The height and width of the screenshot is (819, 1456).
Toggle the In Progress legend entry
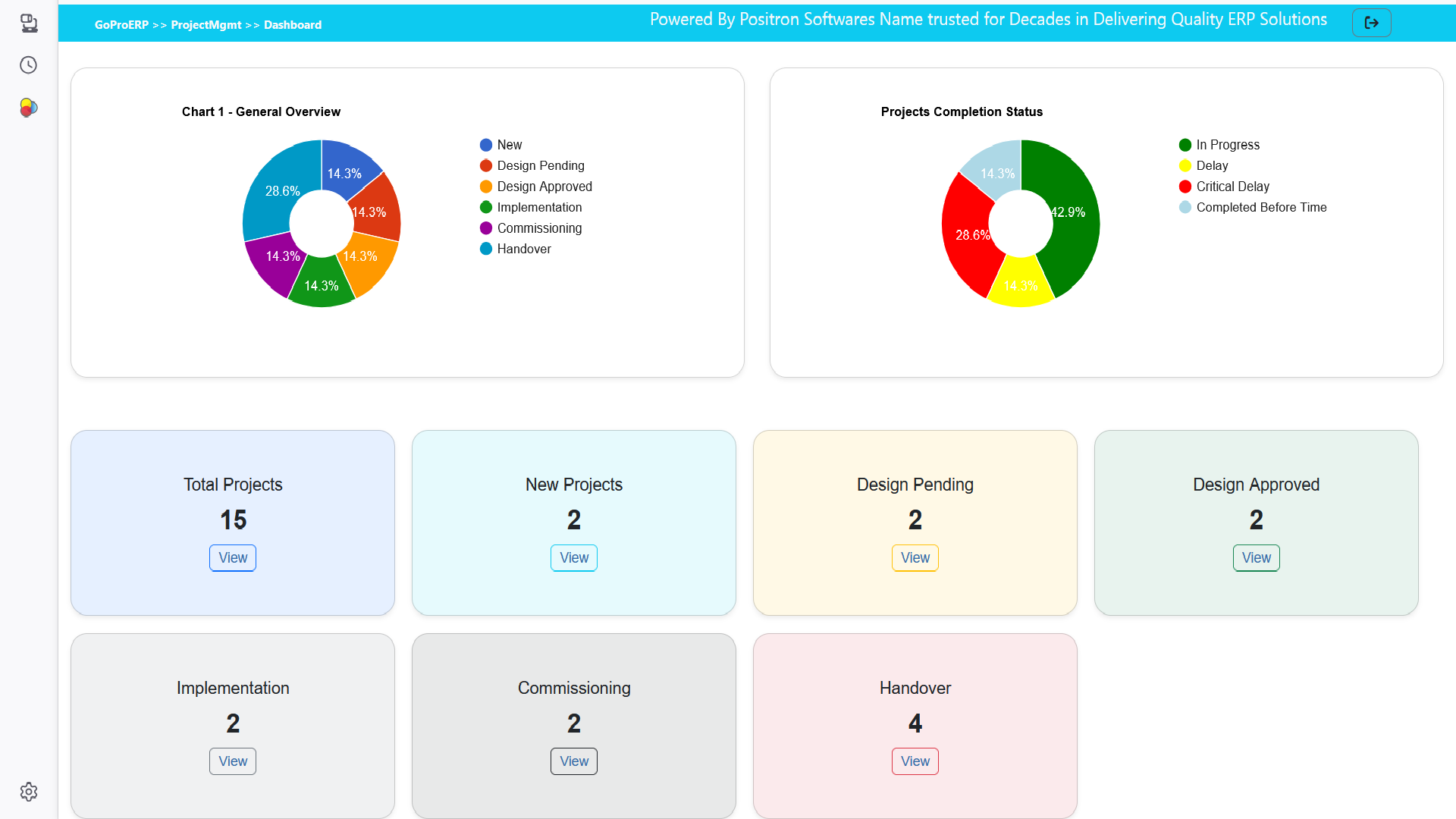(1219, 145)
